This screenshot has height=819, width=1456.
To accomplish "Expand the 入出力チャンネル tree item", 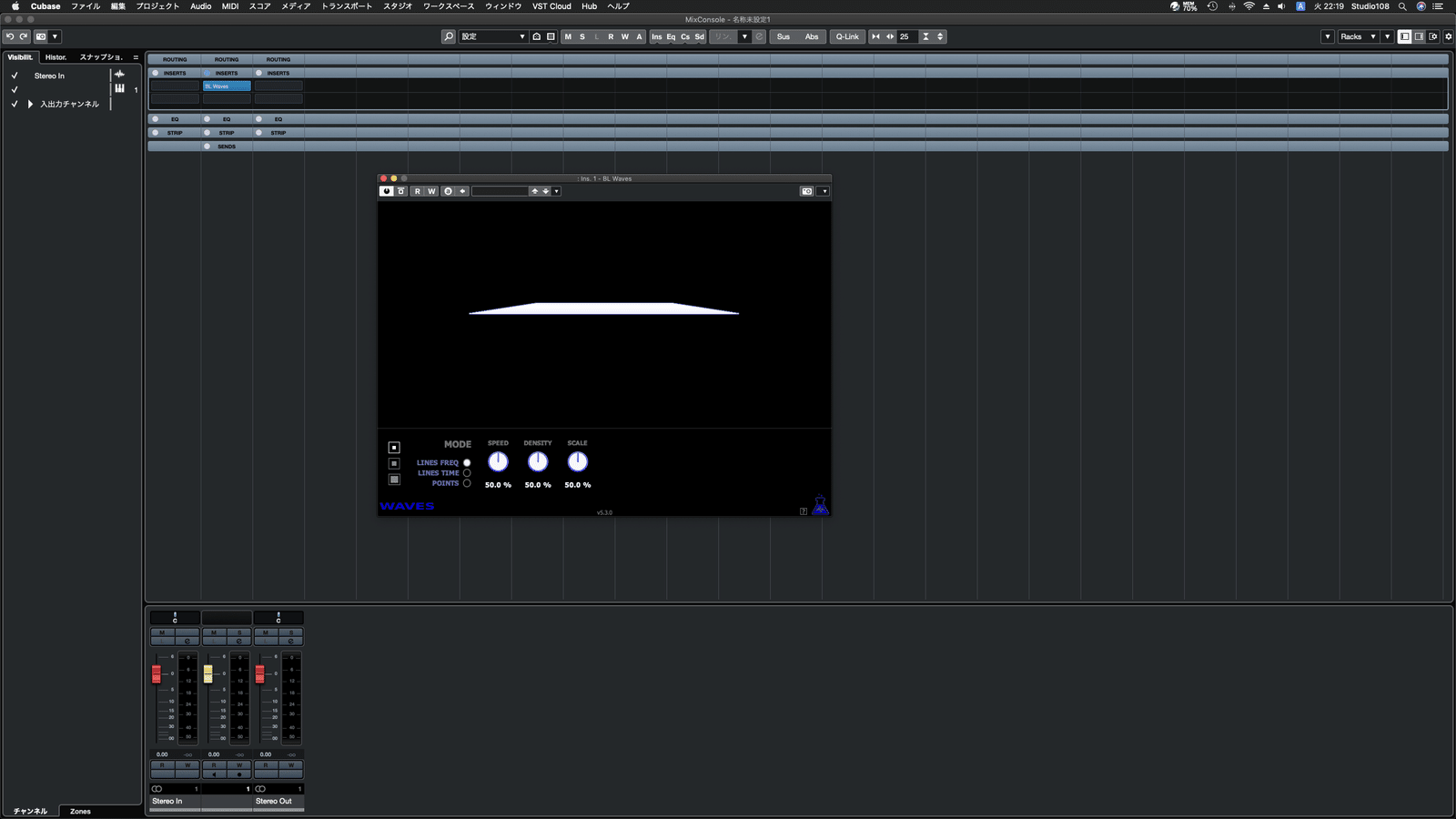I will [x=30, y=104].
